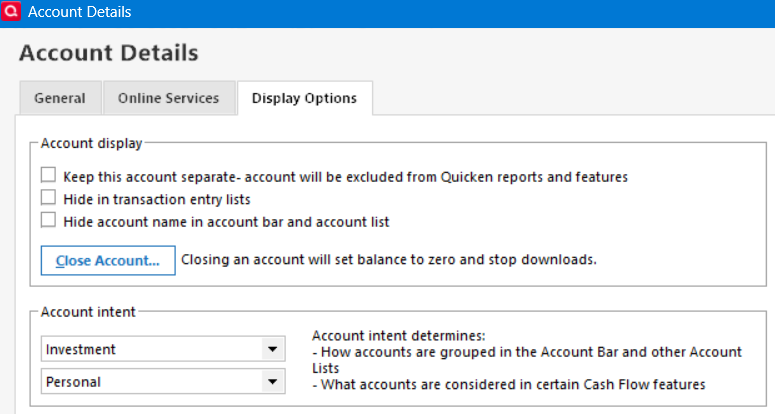Click the Account Details page heading
The image size is (775, 414).
coord(109,53)
